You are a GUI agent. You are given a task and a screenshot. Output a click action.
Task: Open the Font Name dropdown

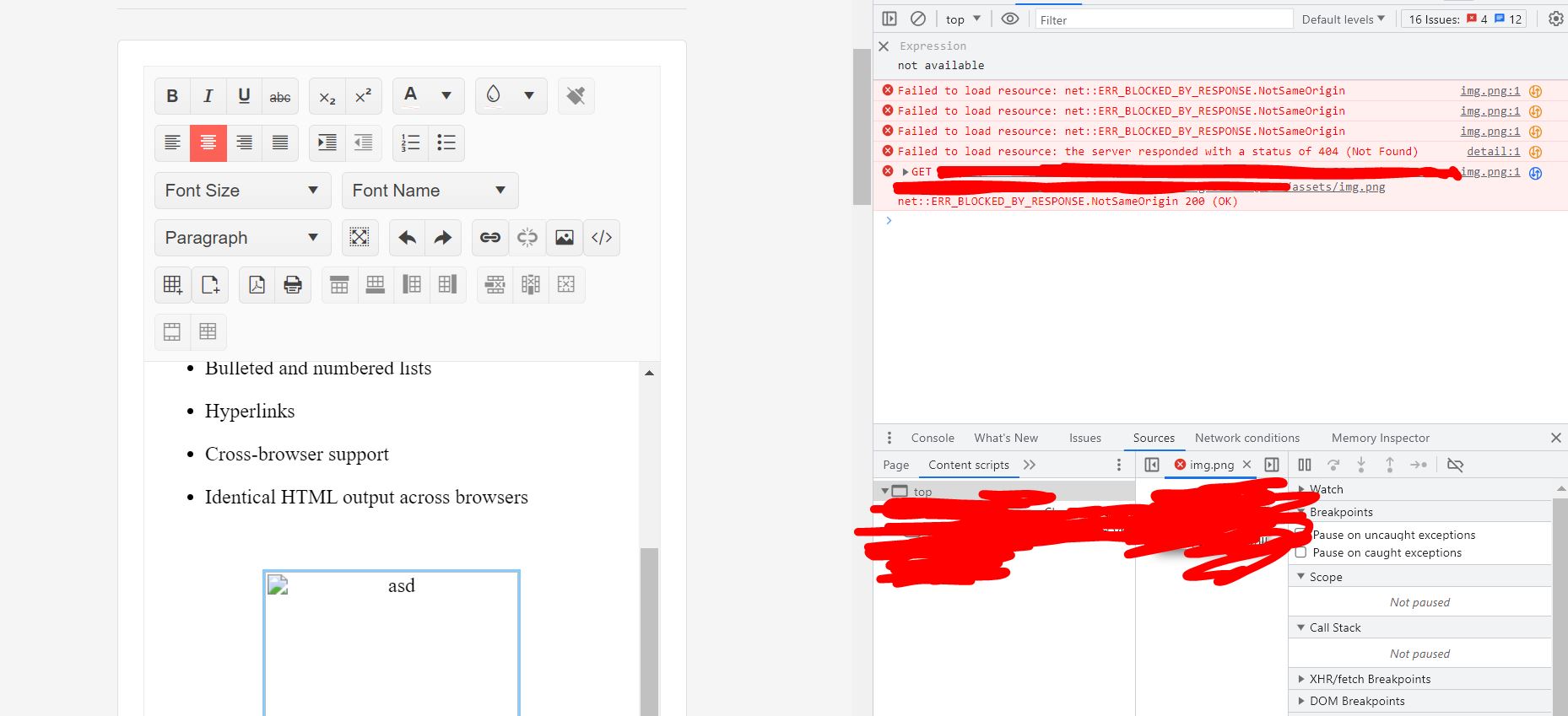(430, 191)
